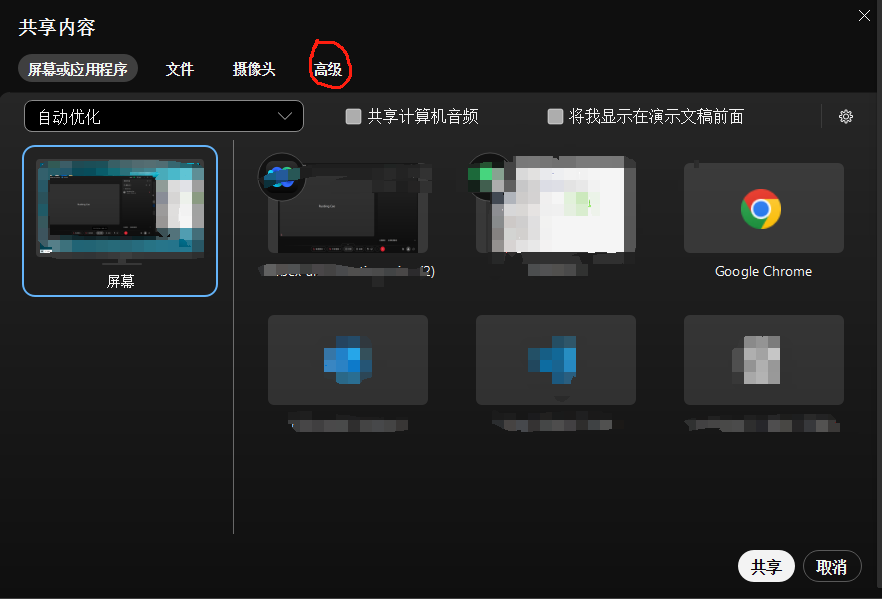Click the Google Chrome logo icon
The image size is (882, 599).
pos(763,210)
